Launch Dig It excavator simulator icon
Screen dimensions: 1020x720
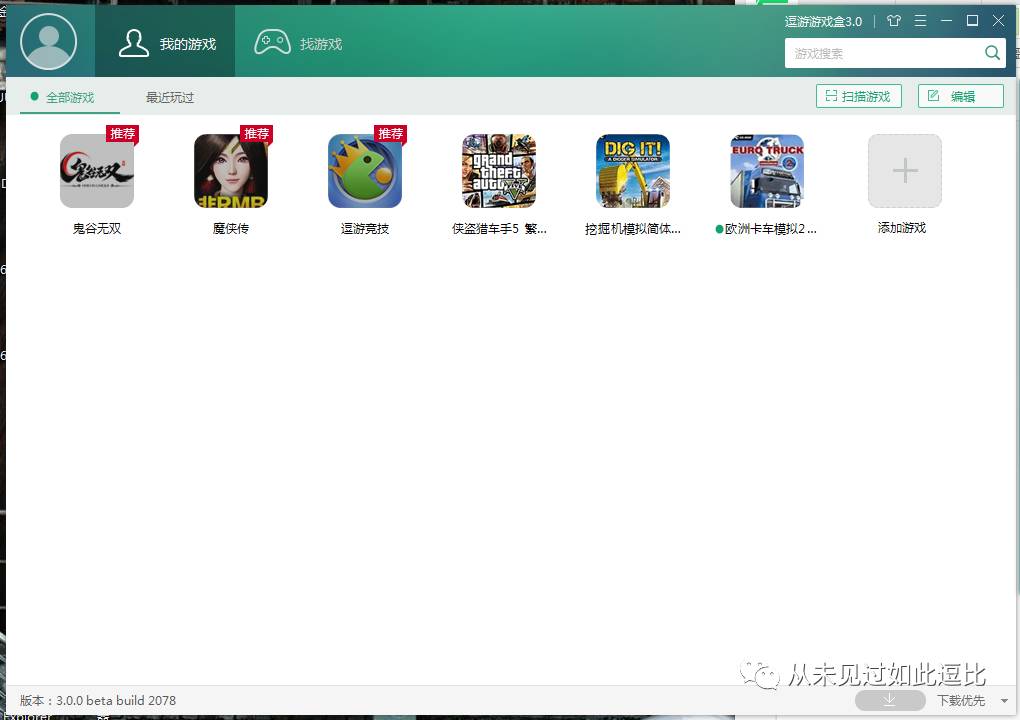pos(633,171)
